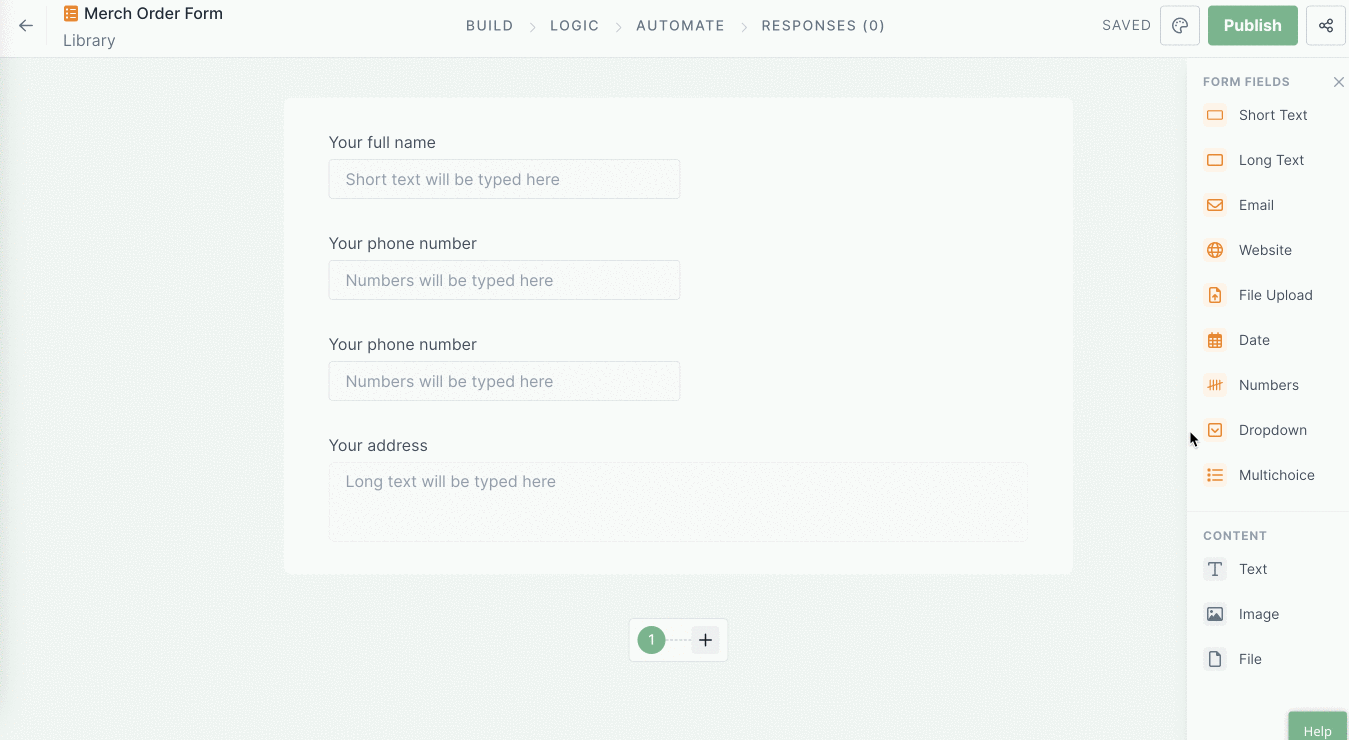The width and height of the screenshot is (1349, 740).
Task: Open the Library section
Action: click(89, 40)
